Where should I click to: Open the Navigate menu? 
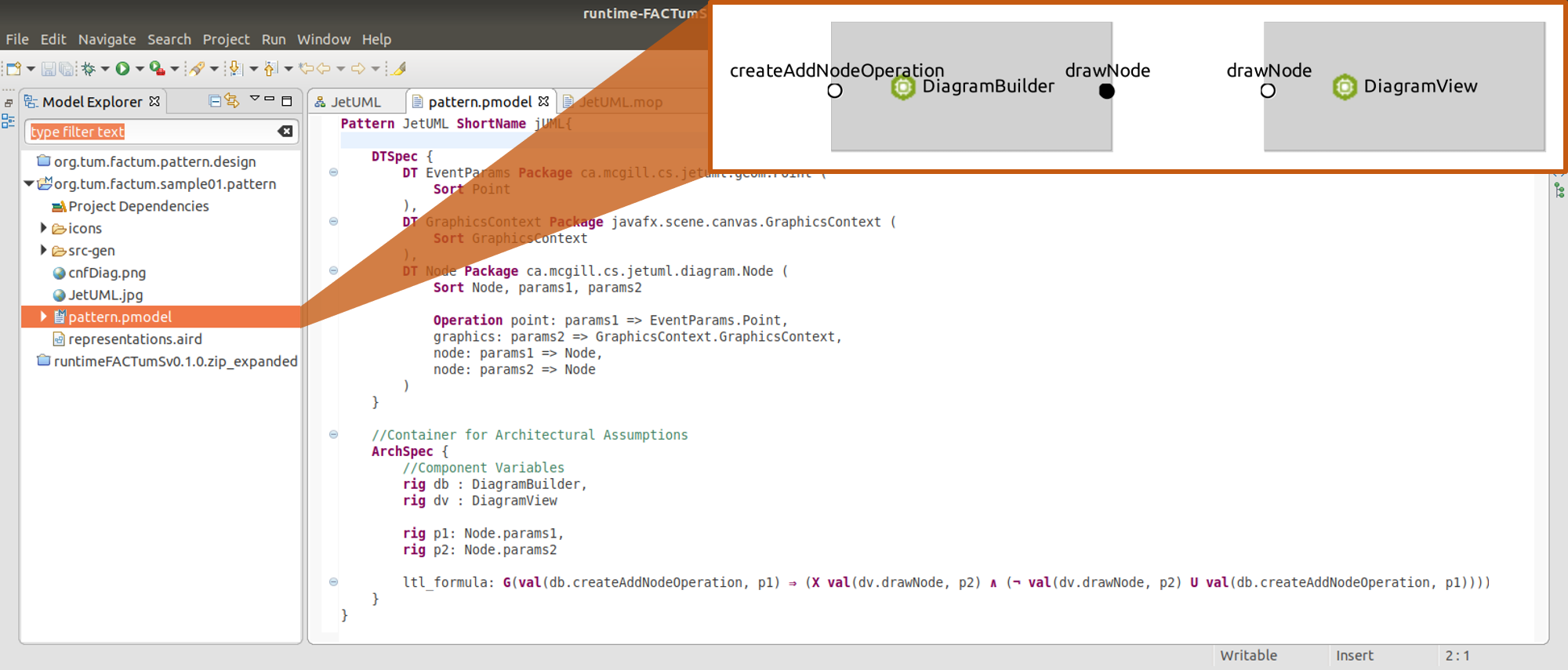[107, 39]
